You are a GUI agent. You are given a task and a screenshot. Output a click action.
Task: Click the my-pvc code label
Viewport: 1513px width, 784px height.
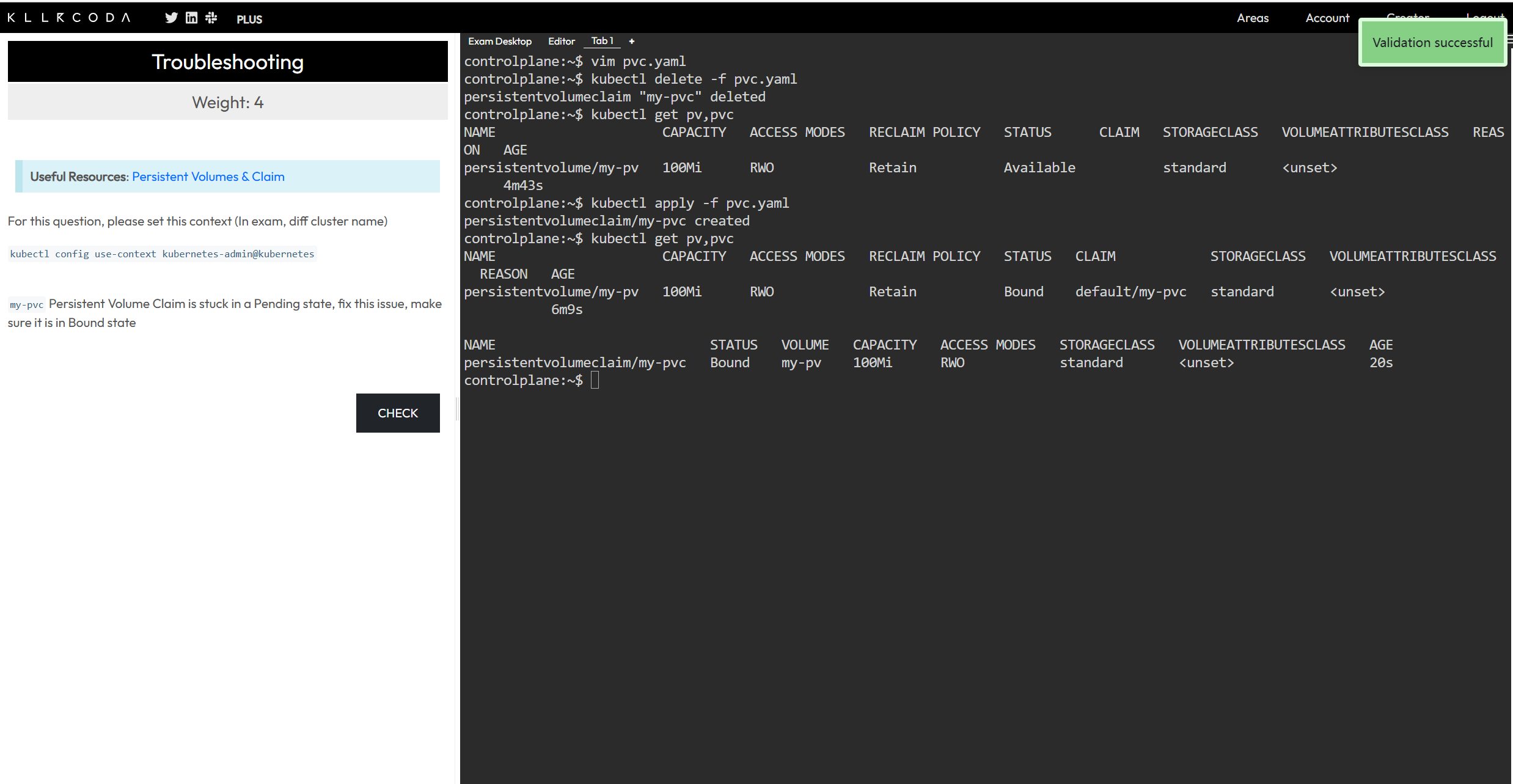point(26,304)
